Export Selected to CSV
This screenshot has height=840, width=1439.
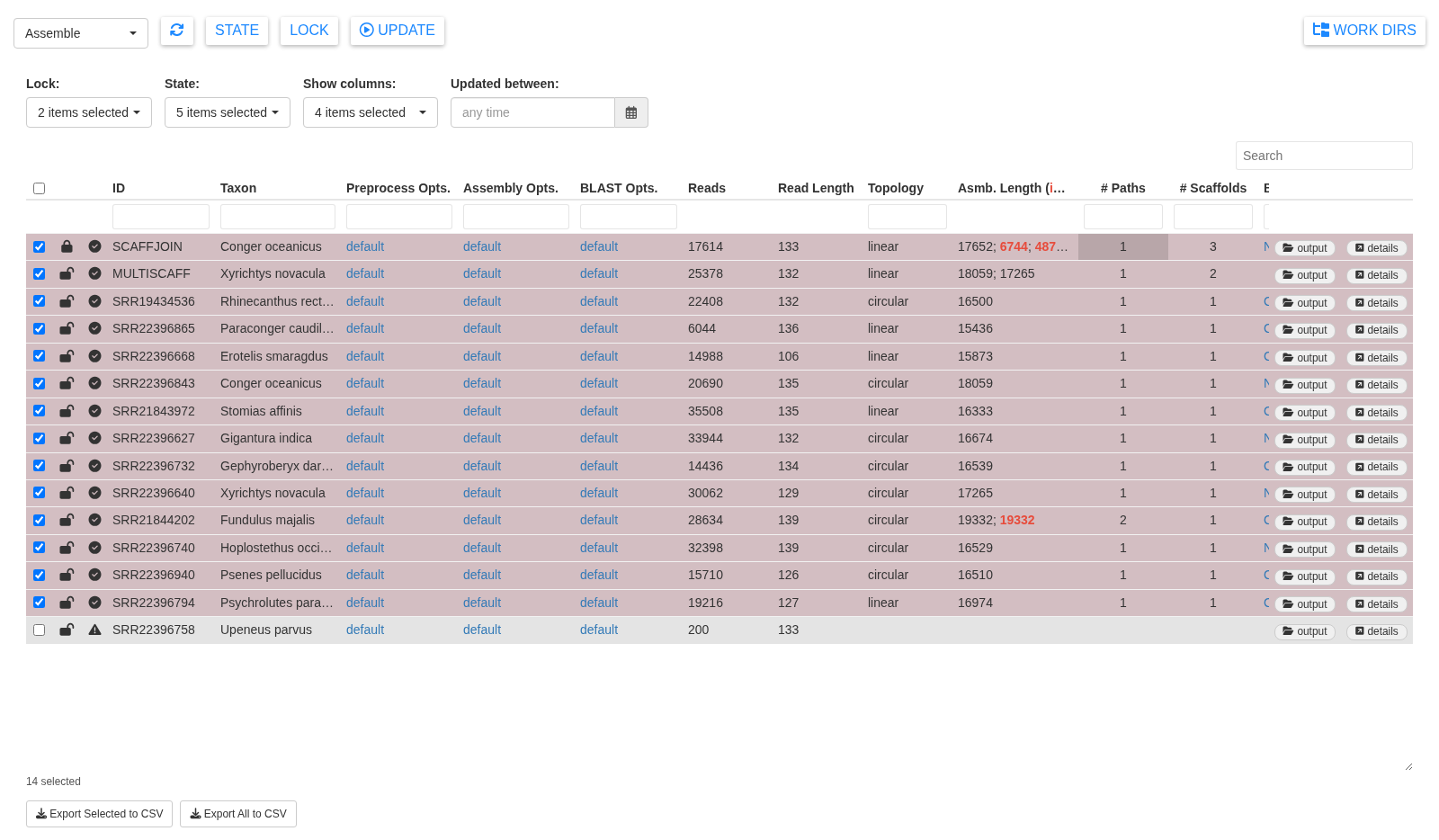tap(99, 814)
